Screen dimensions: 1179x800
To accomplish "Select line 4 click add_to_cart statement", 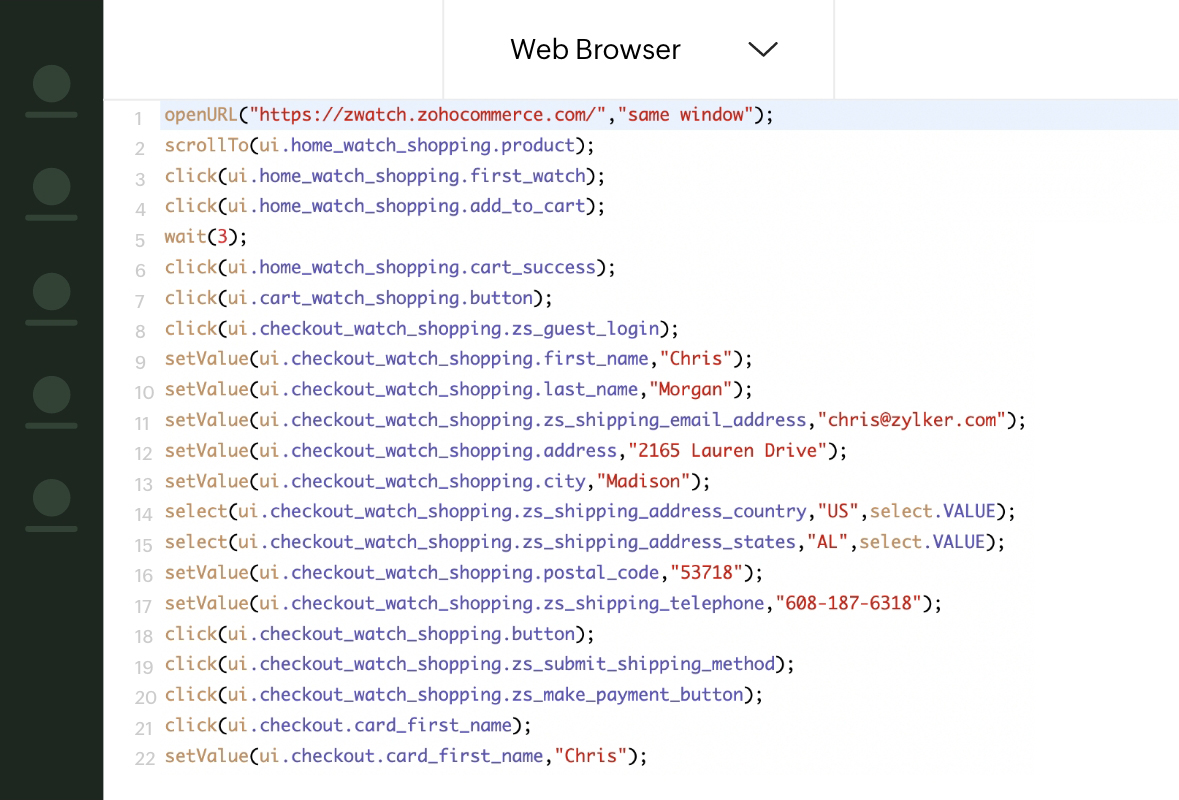I will pos(384,206).
